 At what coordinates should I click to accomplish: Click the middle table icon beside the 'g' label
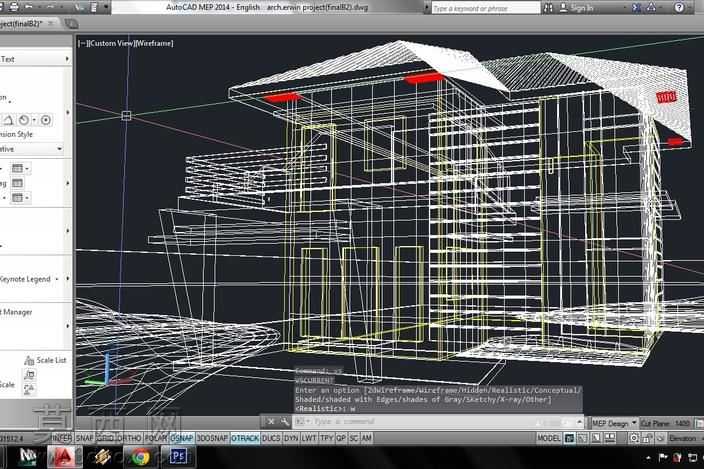point(17,183)
